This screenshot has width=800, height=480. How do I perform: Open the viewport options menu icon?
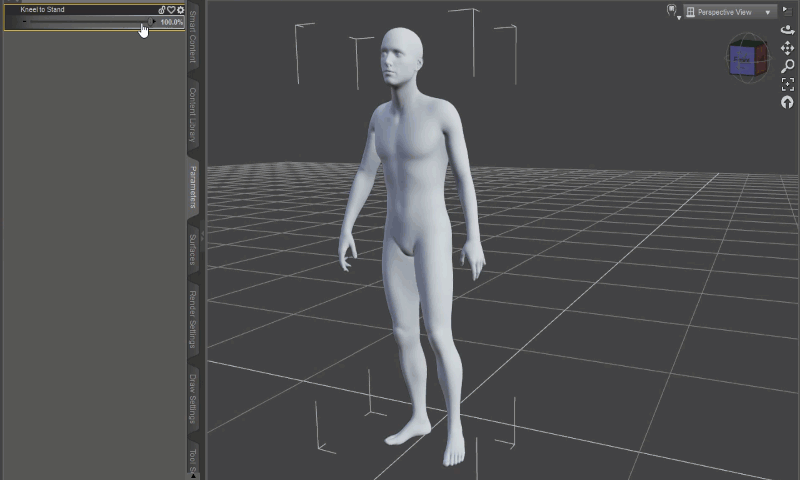point(787,11)
